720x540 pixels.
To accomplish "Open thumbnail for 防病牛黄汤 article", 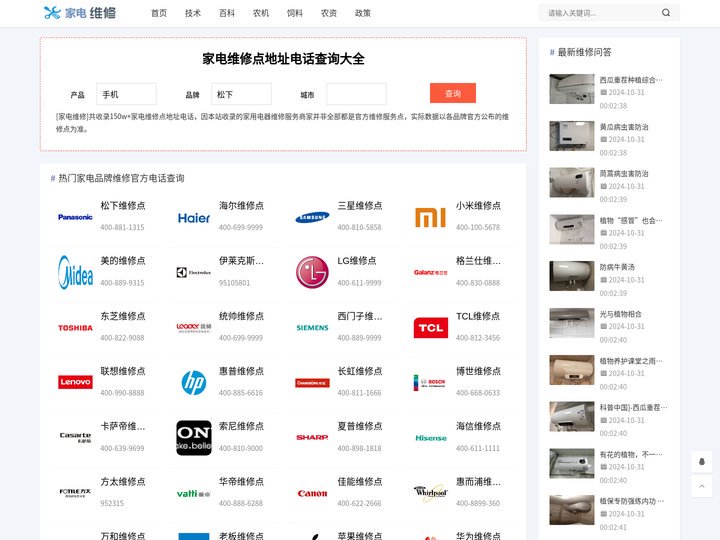I will coord(572,276).
